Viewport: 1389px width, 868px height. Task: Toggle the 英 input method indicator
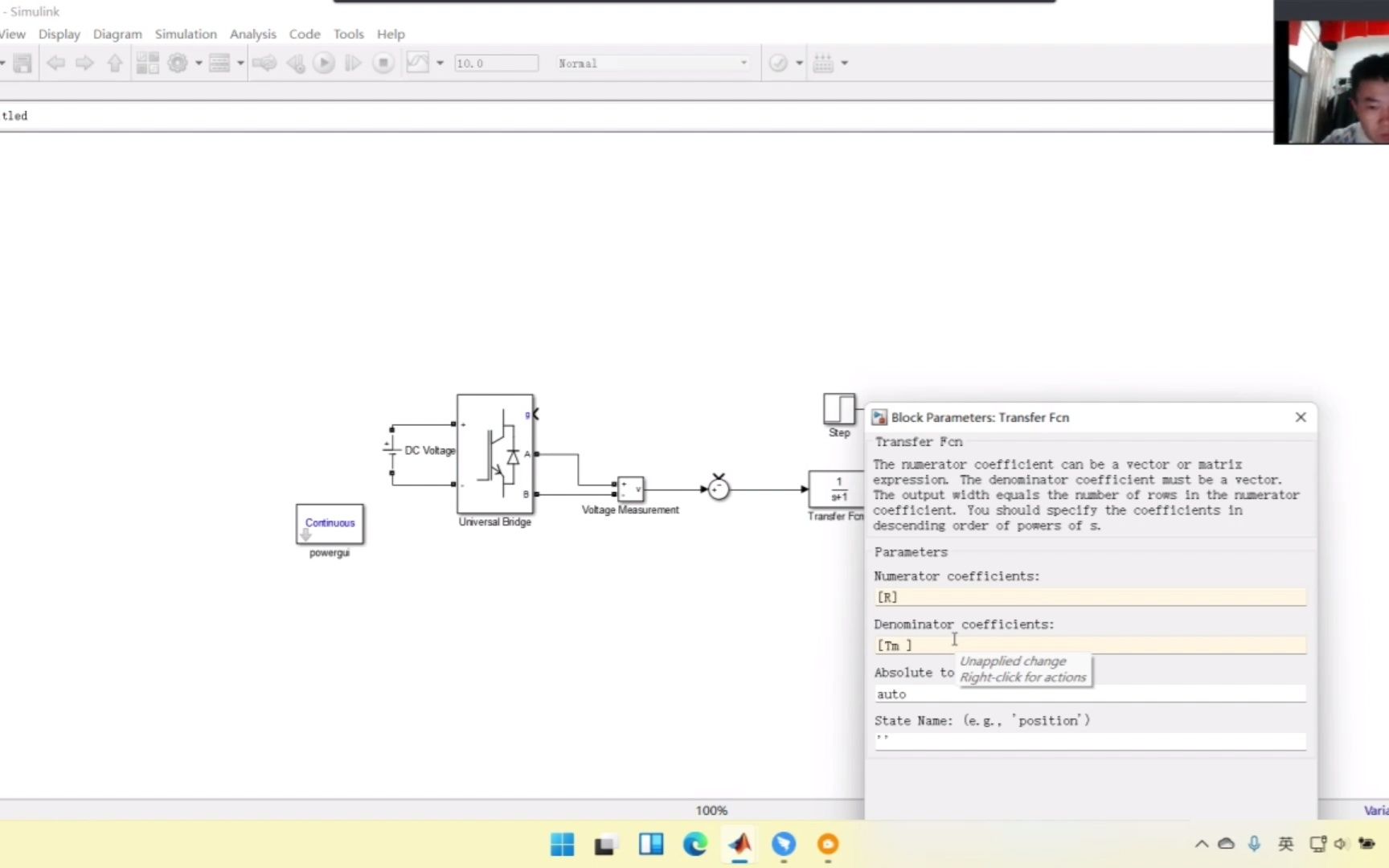[x=1286, y=844]
